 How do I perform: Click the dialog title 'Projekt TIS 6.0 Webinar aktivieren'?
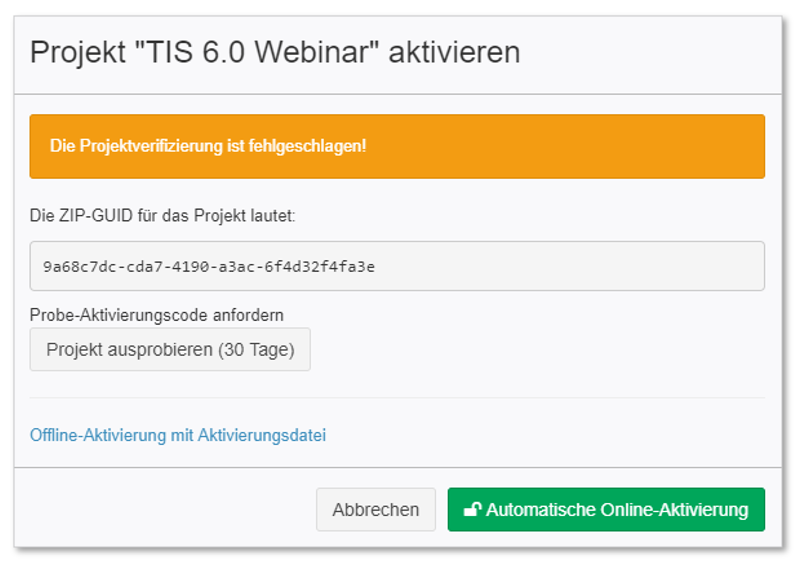pyautogui.click(x=275, y=52)
